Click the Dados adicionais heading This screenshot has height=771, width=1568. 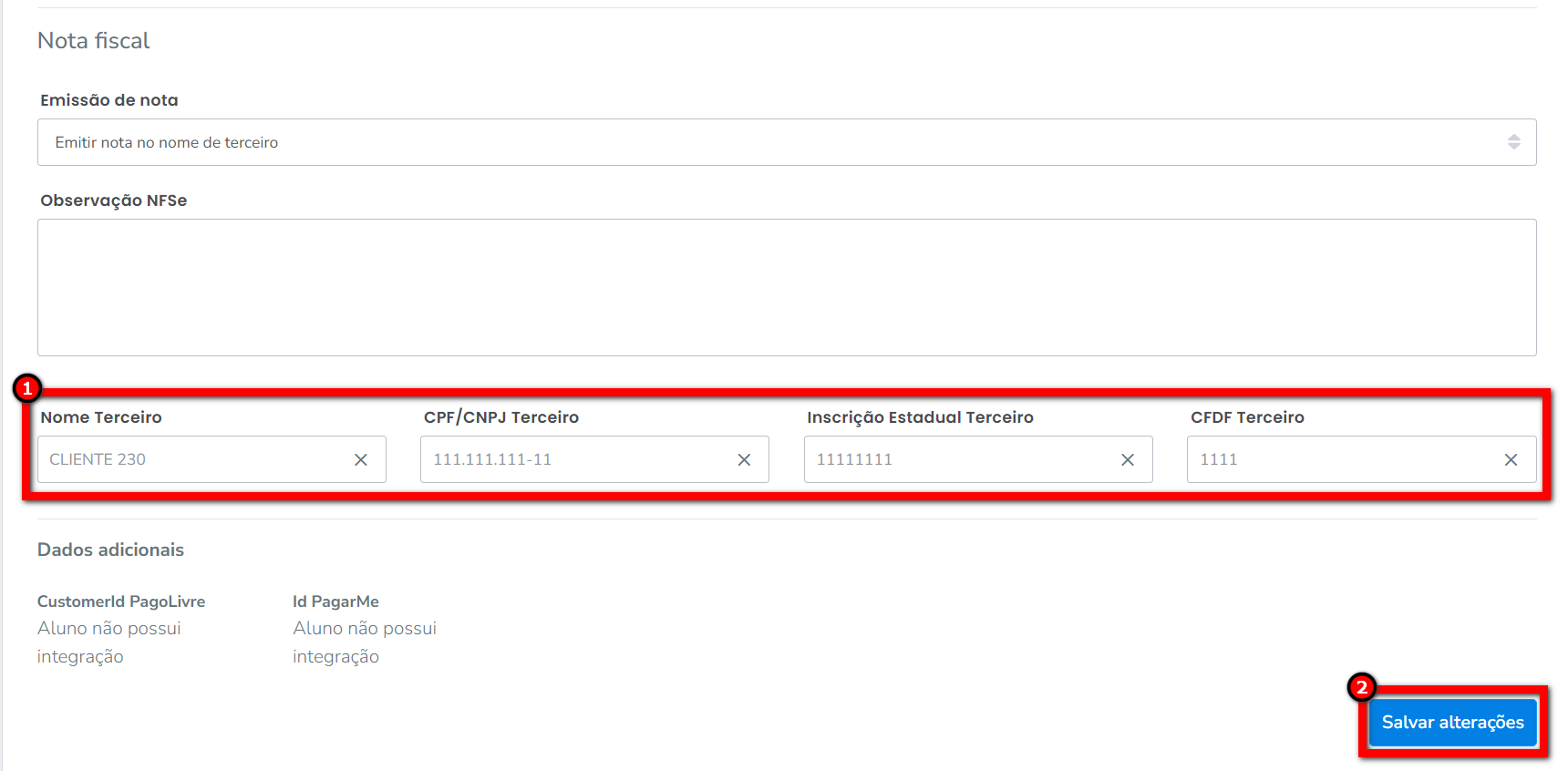click(x=110, y=550)
